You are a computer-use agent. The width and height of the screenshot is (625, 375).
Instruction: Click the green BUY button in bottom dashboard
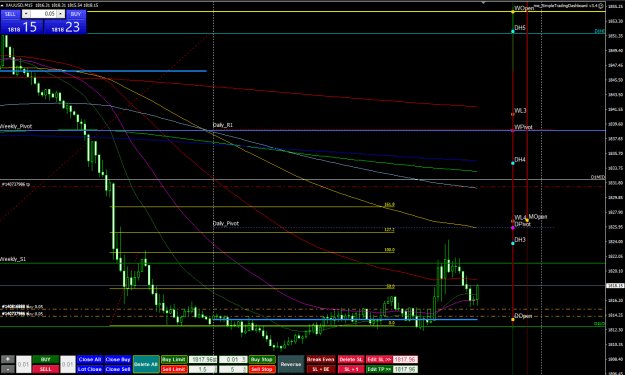pos(45,359)
